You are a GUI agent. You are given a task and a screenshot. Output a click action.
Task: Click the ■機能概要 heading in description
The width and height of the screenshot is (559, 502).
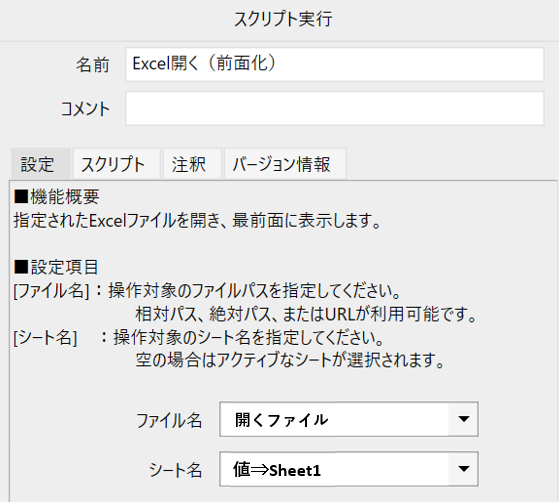[x=57, y=196]
